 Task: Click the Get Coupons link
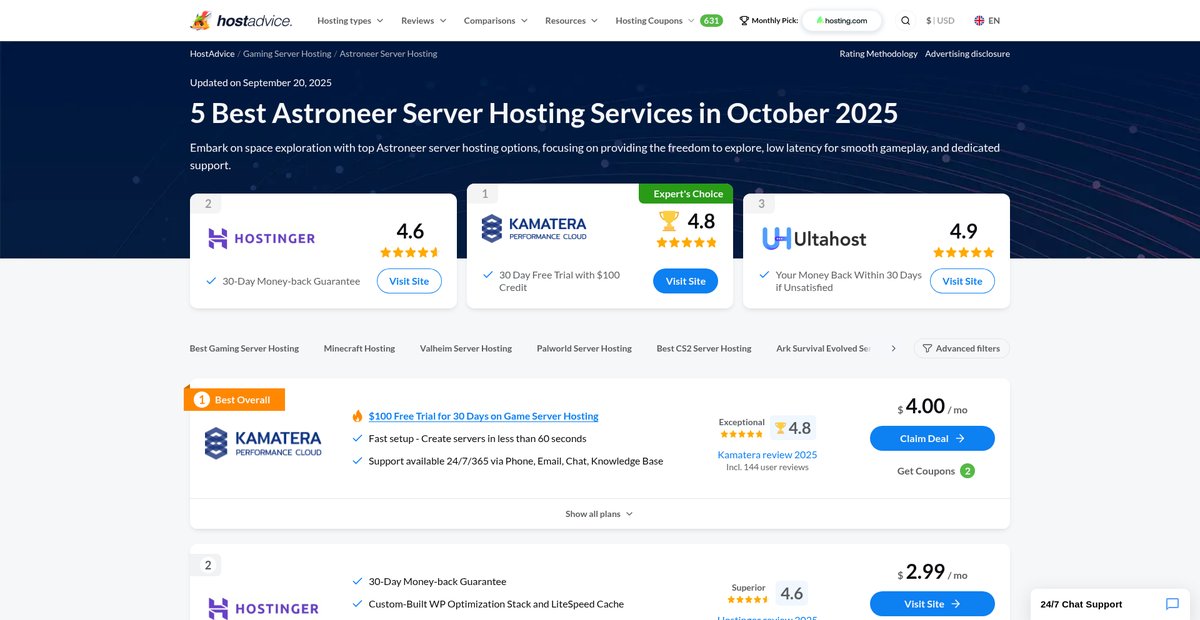point(925,471)
